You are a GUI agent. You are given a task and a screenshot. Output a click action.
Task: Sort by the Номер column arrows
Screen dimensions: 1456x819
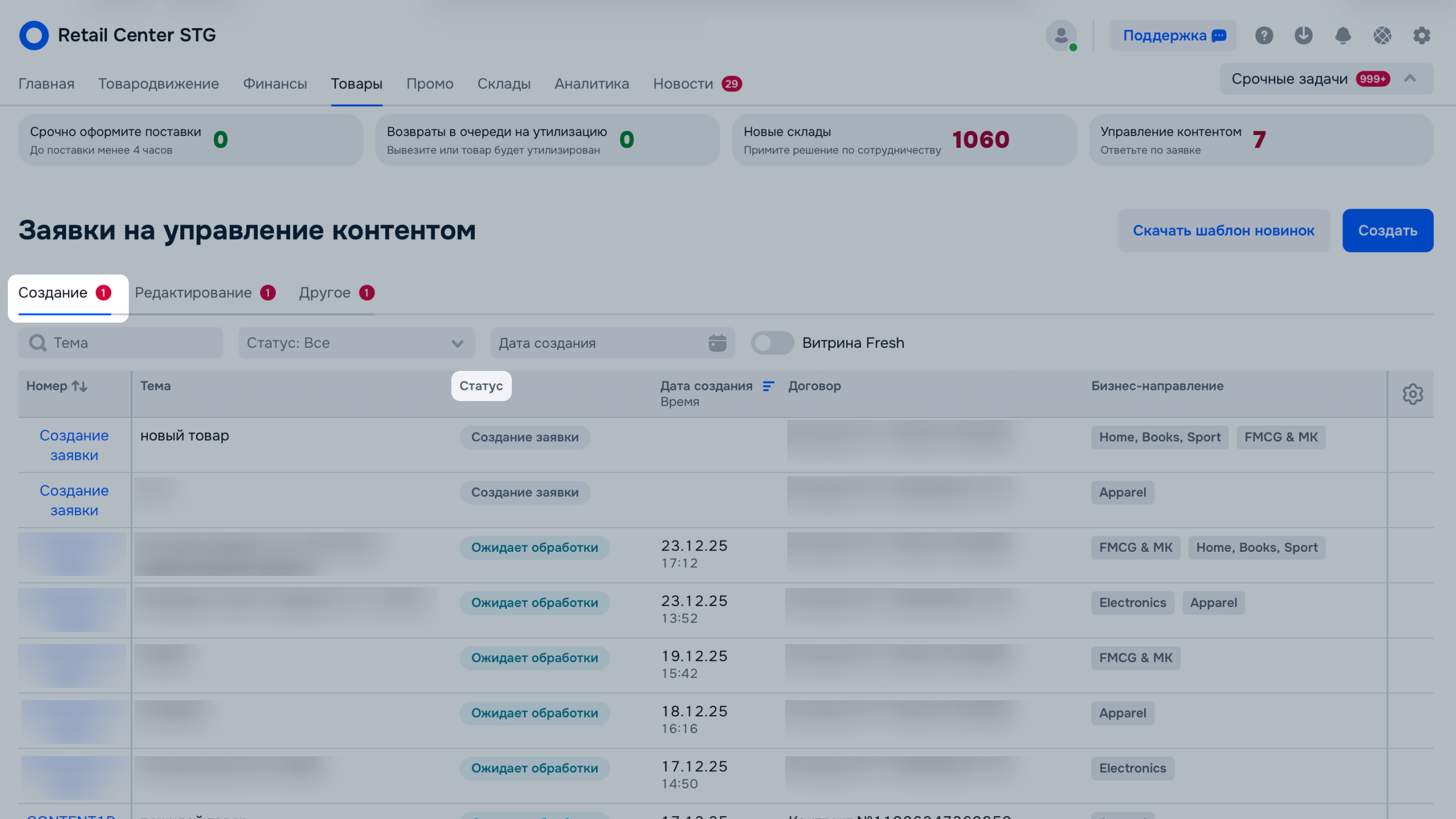[x=80, y=386]
